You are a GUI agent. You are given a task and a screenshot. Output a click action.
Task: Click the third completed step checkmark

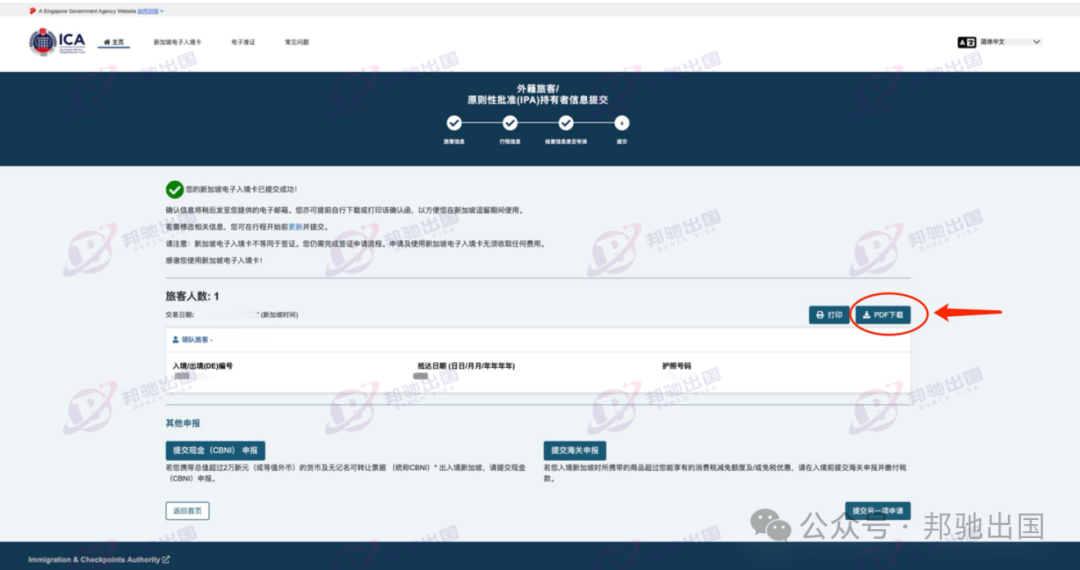pos(566,123)
